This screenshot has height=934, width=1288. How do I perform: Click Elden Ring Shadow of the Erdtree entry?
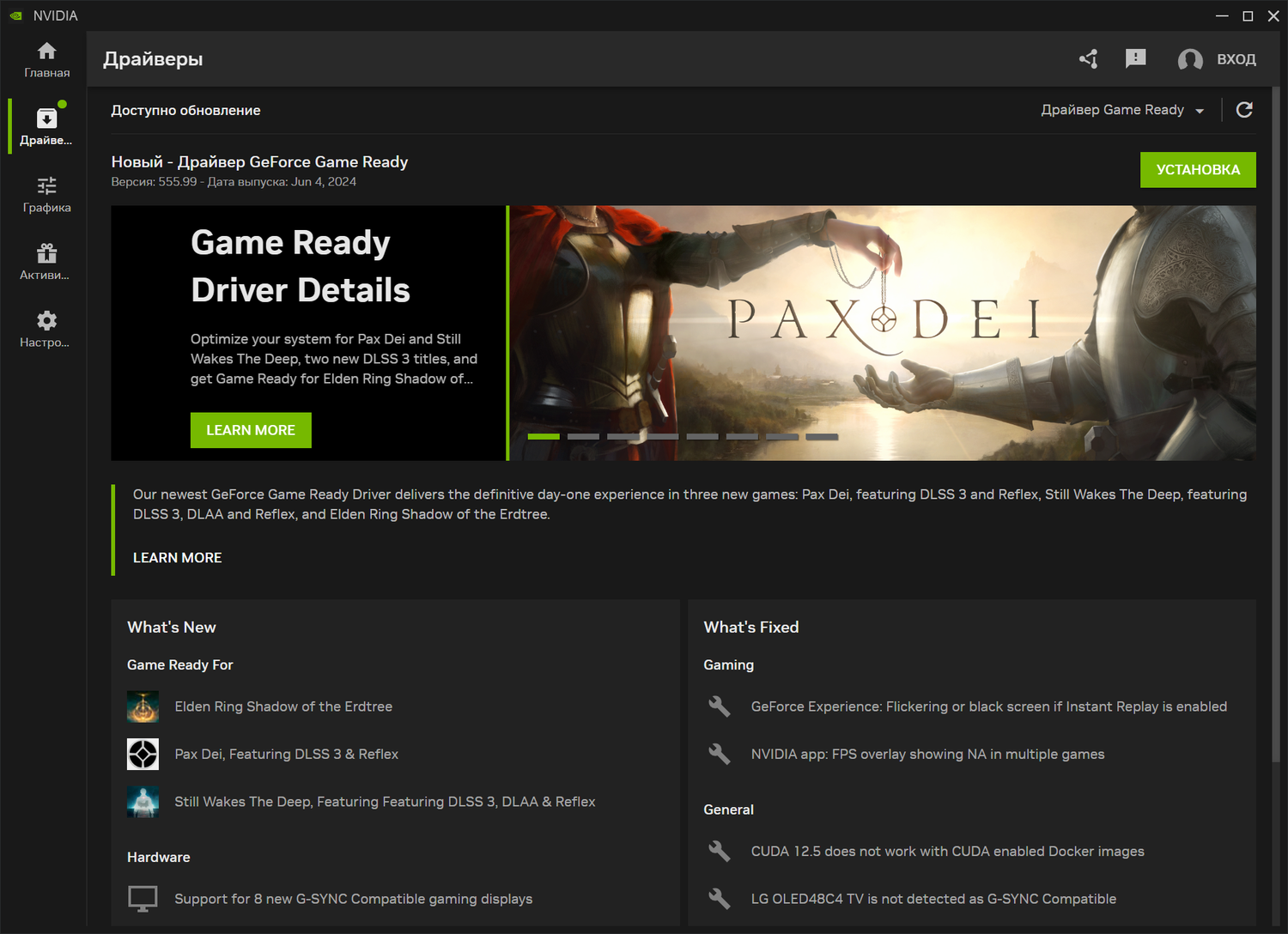pos(283,707)
